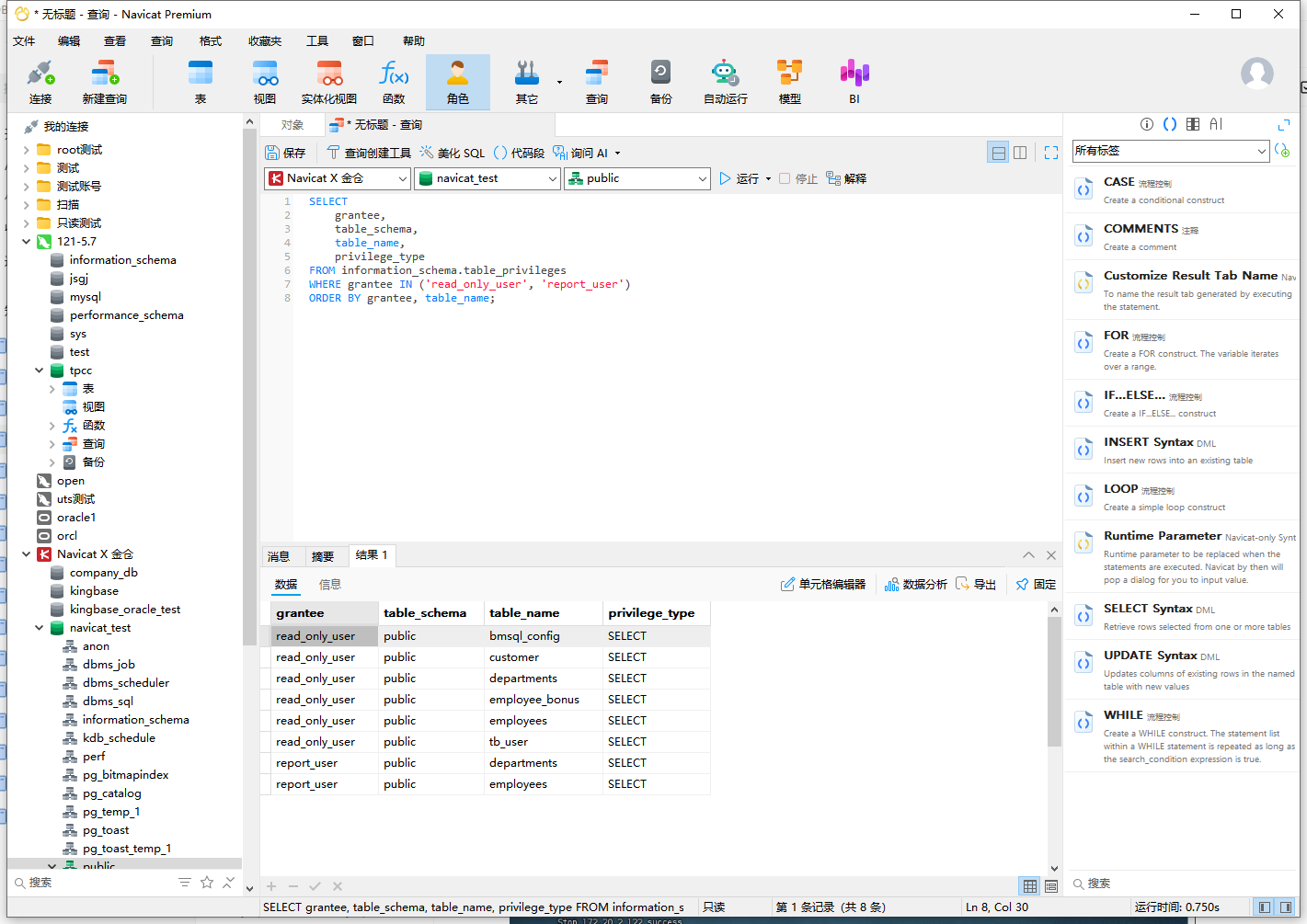Image resolution: width=1307 pixels, height=924 pixels.
Task: Expand the 所有标签 snippet filter dropdown
Action: pyautogui.click(x=1171, y=151)
